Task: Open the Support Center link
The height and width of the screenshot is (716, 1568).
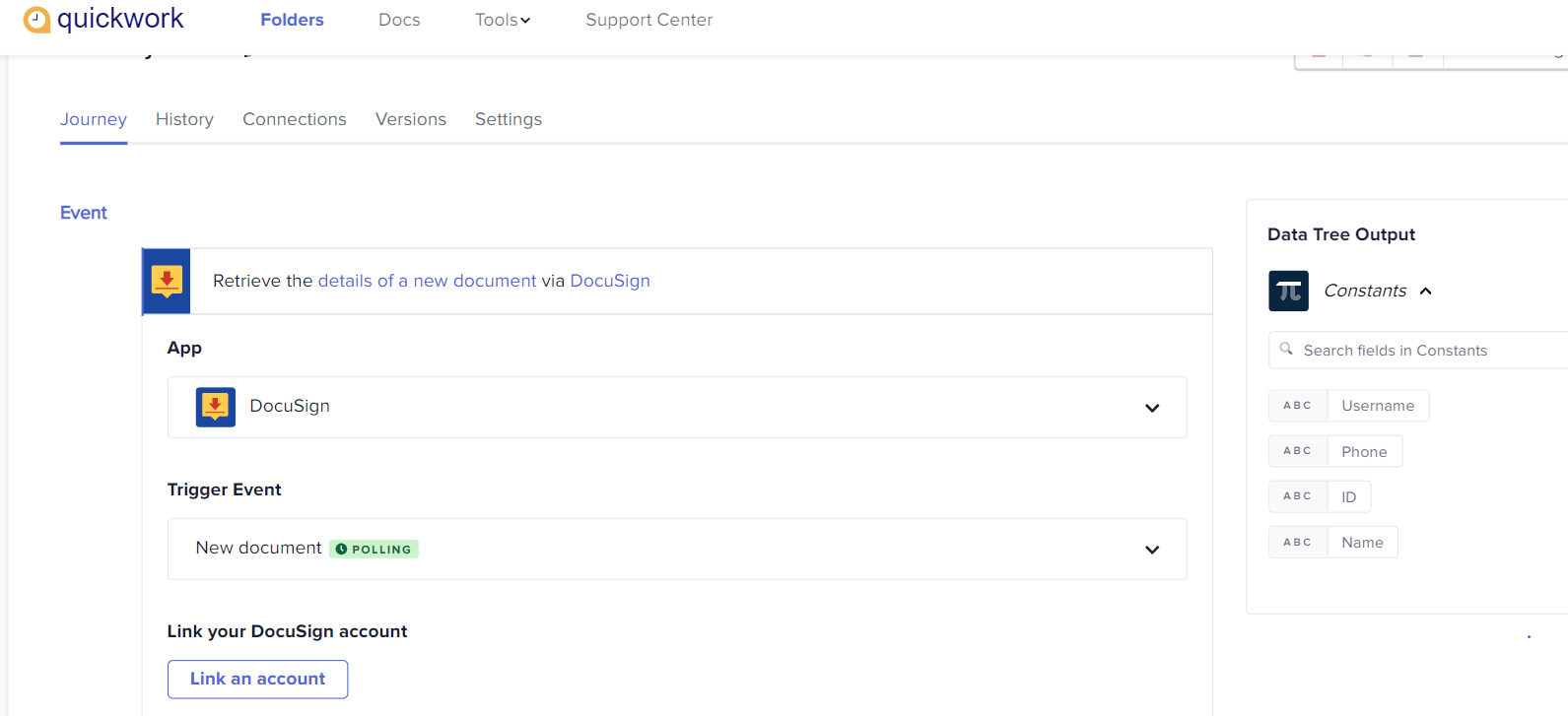Action: (649, 20)
